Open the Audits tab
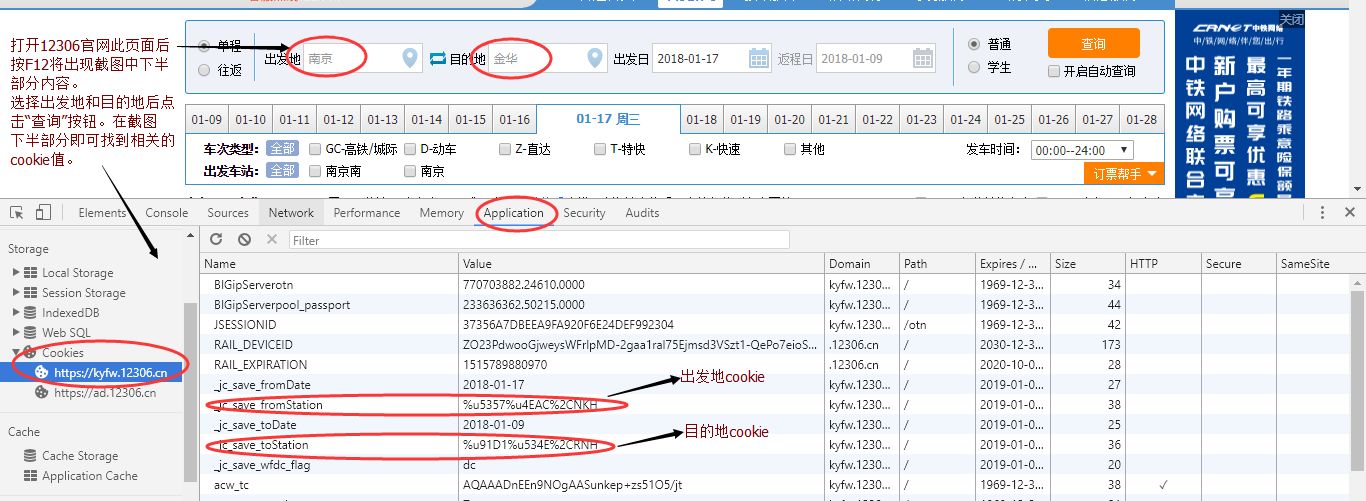Image resolution: width=1366 pixels, height=501 pixels. point(642,213)
